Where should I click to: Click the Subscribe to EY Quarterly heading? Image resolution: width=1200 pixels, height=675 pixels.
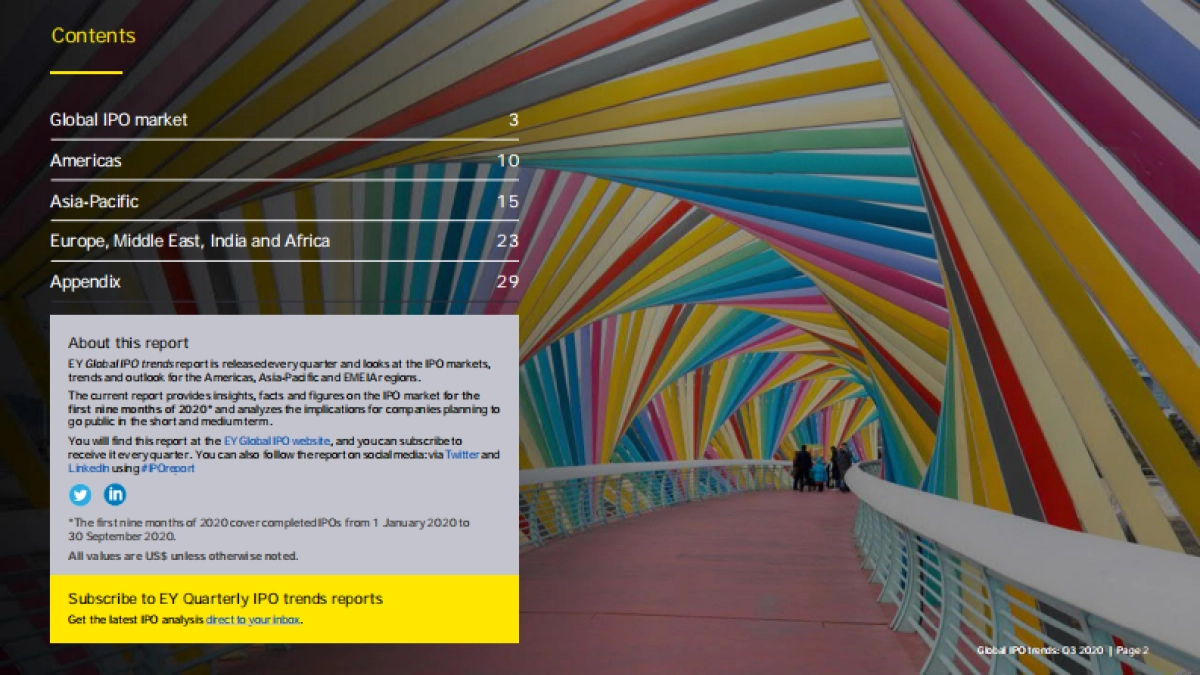pyautogui.click(x=225, y=599)
